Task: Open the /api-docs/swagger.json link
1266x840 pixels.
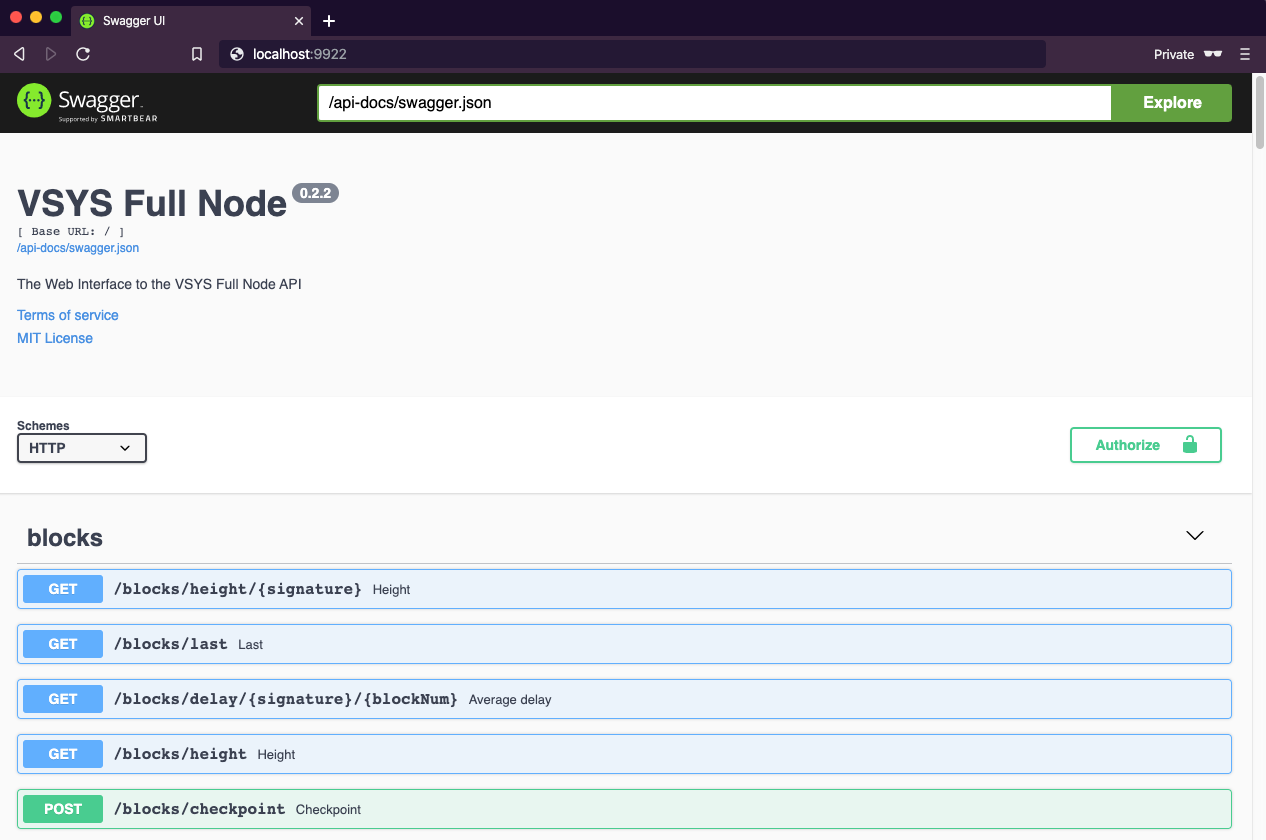Action: point(78,247)
